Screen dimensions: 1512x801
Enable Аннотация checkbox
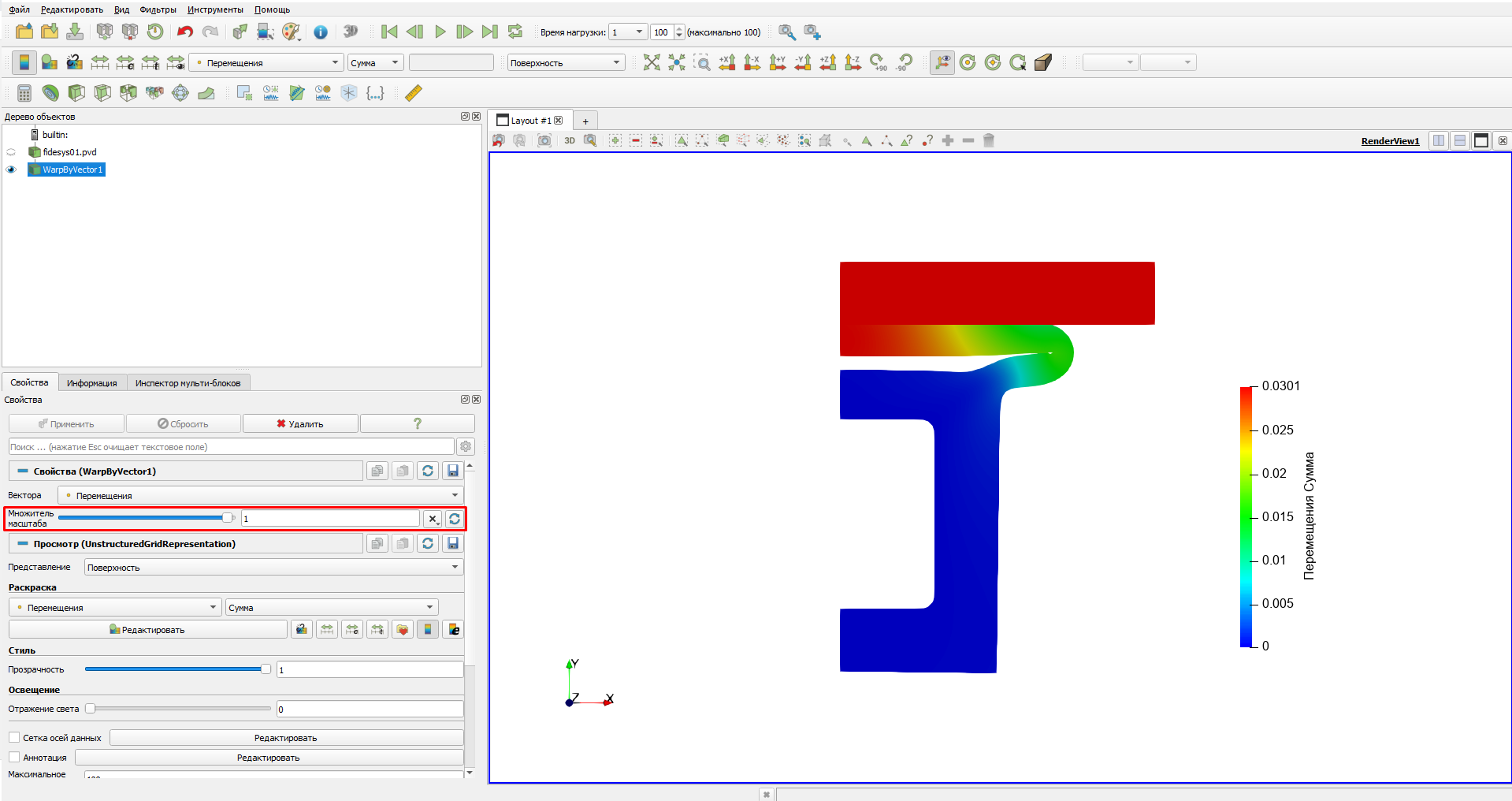(14, 757)
